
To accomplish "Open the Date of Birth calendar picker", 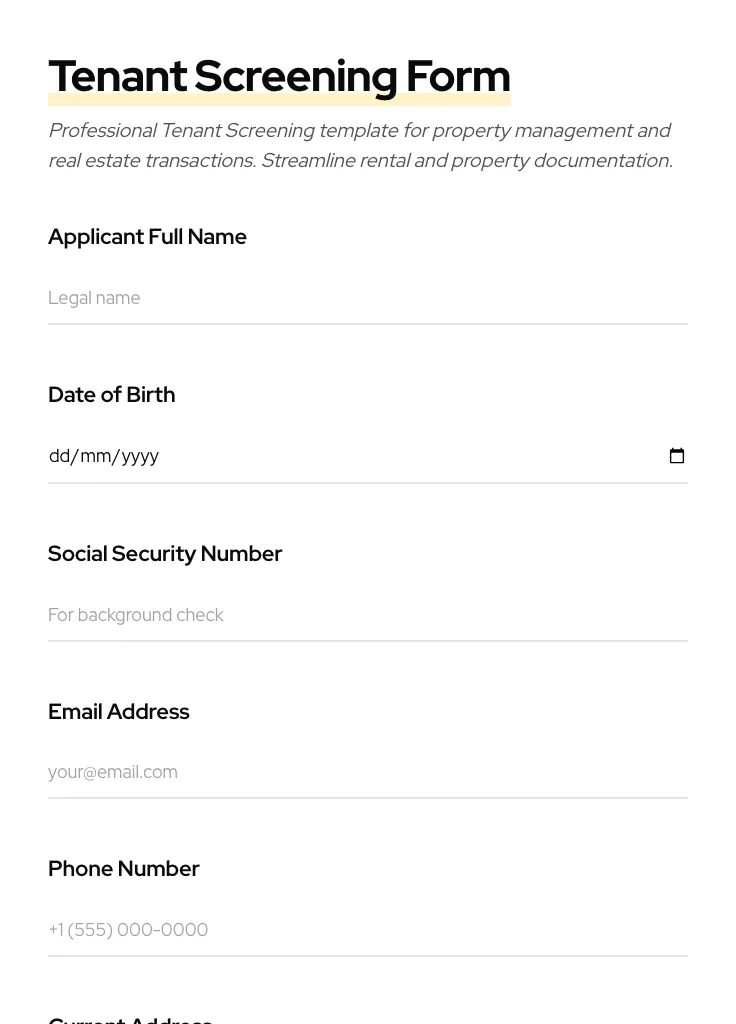I will tap(677, 456).
